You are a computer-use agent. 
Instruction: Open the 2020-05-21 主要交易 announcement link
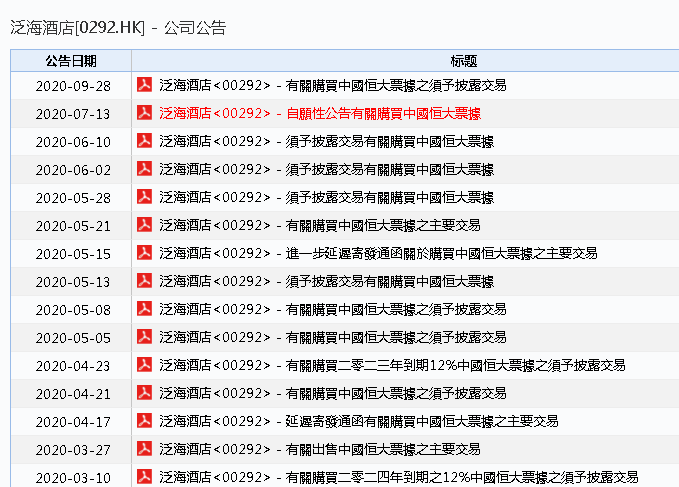coord(320,226)
